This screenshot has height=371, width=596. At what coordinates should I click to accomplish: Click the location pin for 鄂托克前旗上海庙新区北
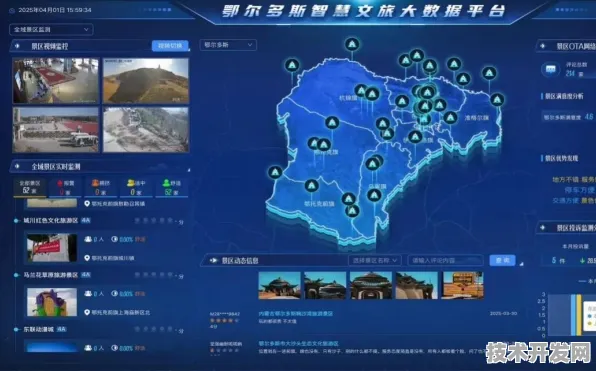tap(87, 312)
